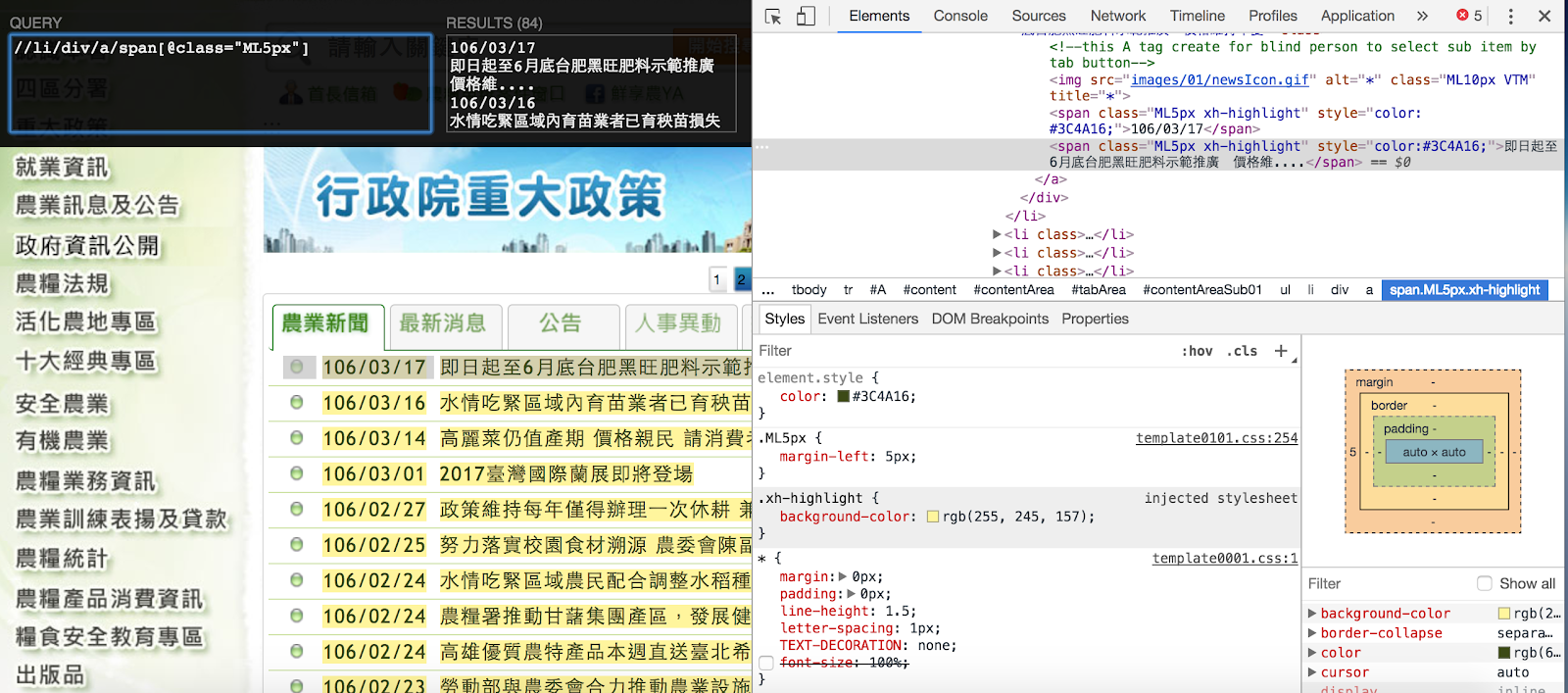Expand computed cursor property
The height and width of the screenshot is (693, 1568).
point(1312,672)
